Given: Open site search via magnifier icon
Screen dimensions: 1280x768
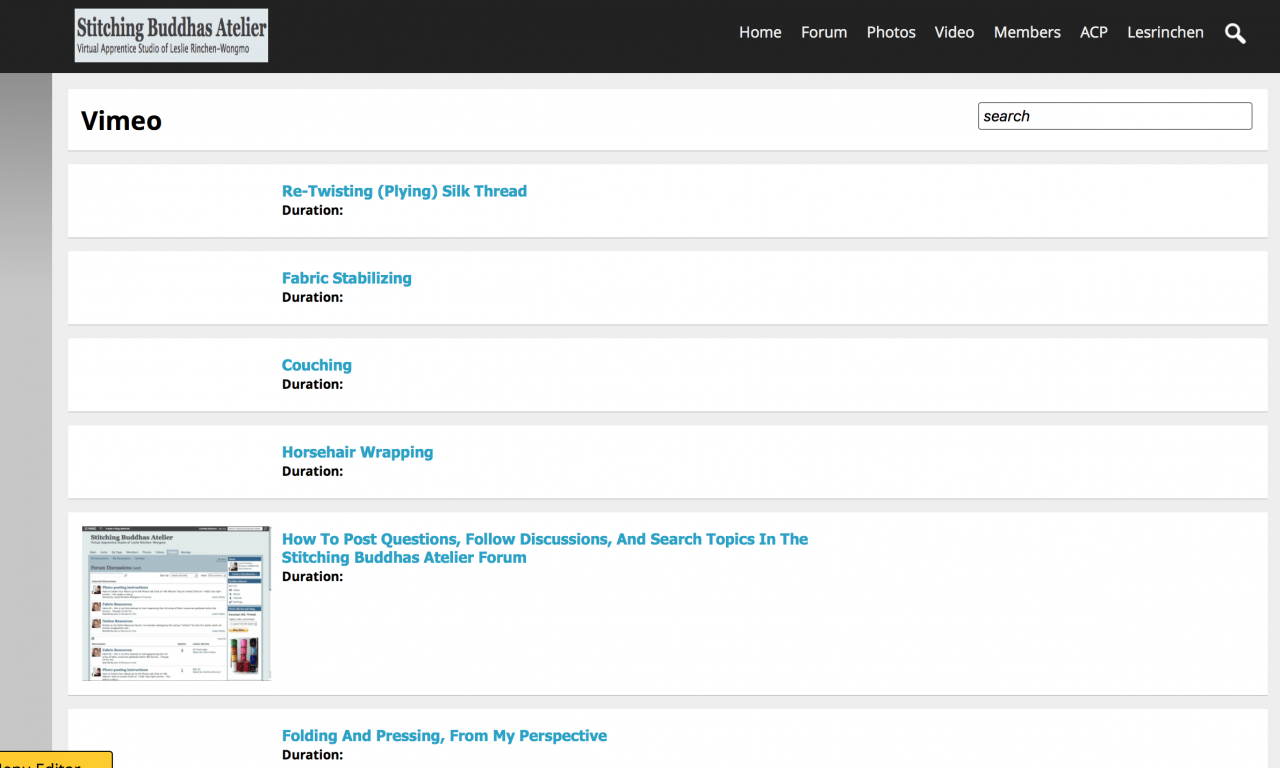Looking at the screenshot, I should pos(1235,33).
